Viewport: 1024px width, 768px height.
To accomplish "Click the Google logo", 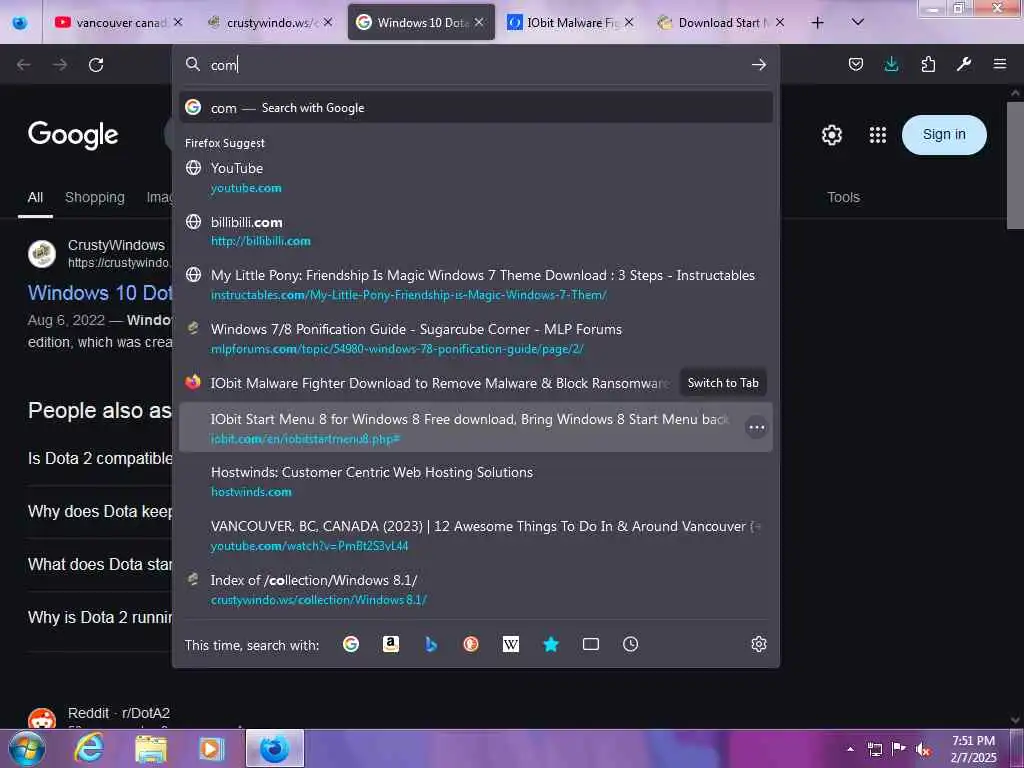I will (73, 135).
